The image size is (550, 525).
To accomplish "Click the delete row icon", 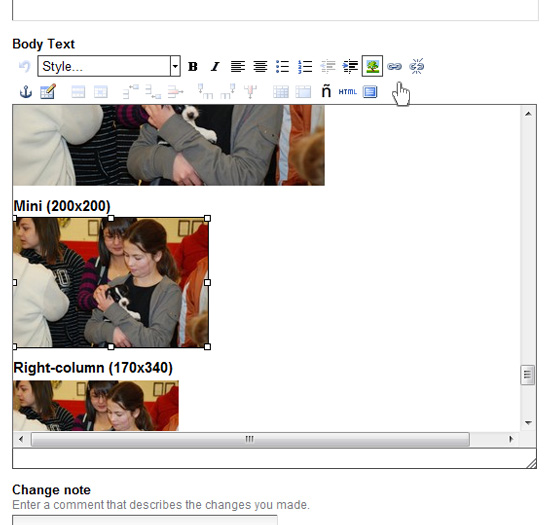I will [x=175, y=92].
